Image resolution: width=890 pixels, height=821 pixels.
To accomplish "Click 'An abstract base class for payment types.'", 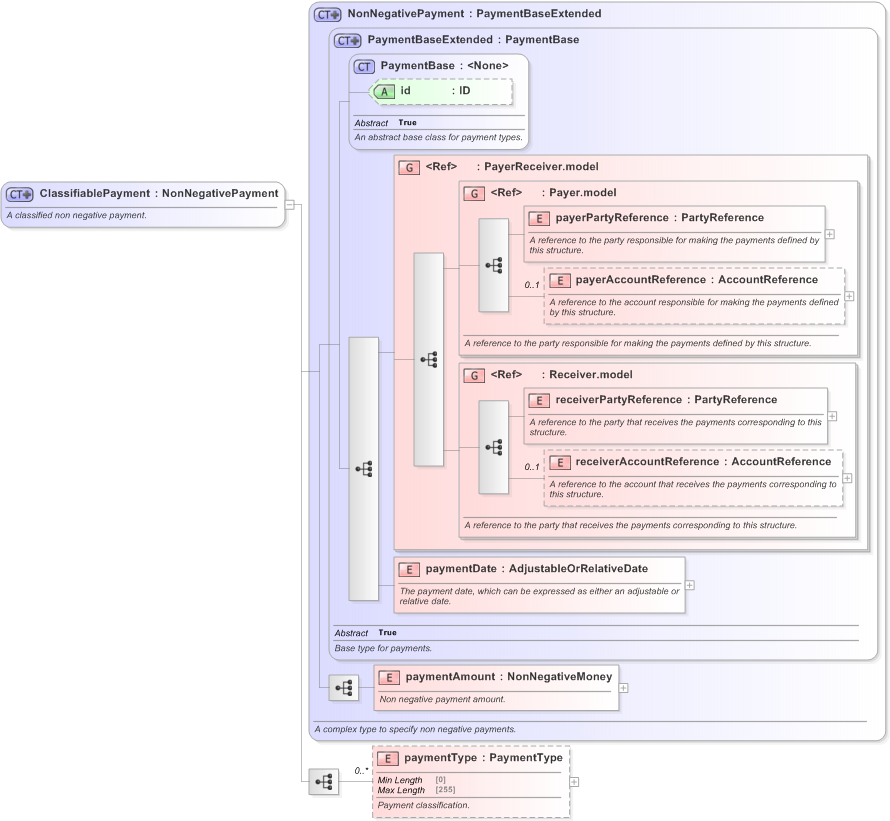I will click(x=438, y=137).
